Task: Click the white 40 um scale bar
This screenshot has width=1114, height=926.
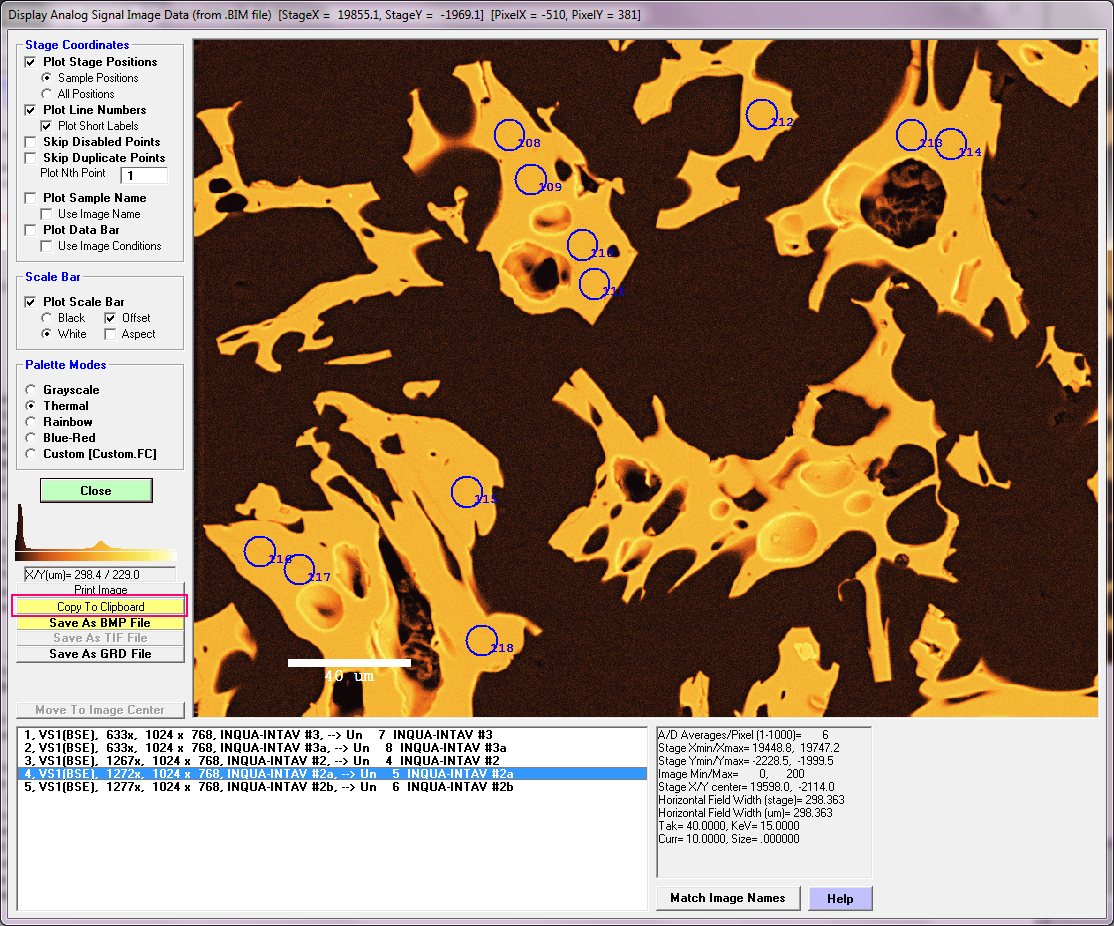Action: coord(349,662)
